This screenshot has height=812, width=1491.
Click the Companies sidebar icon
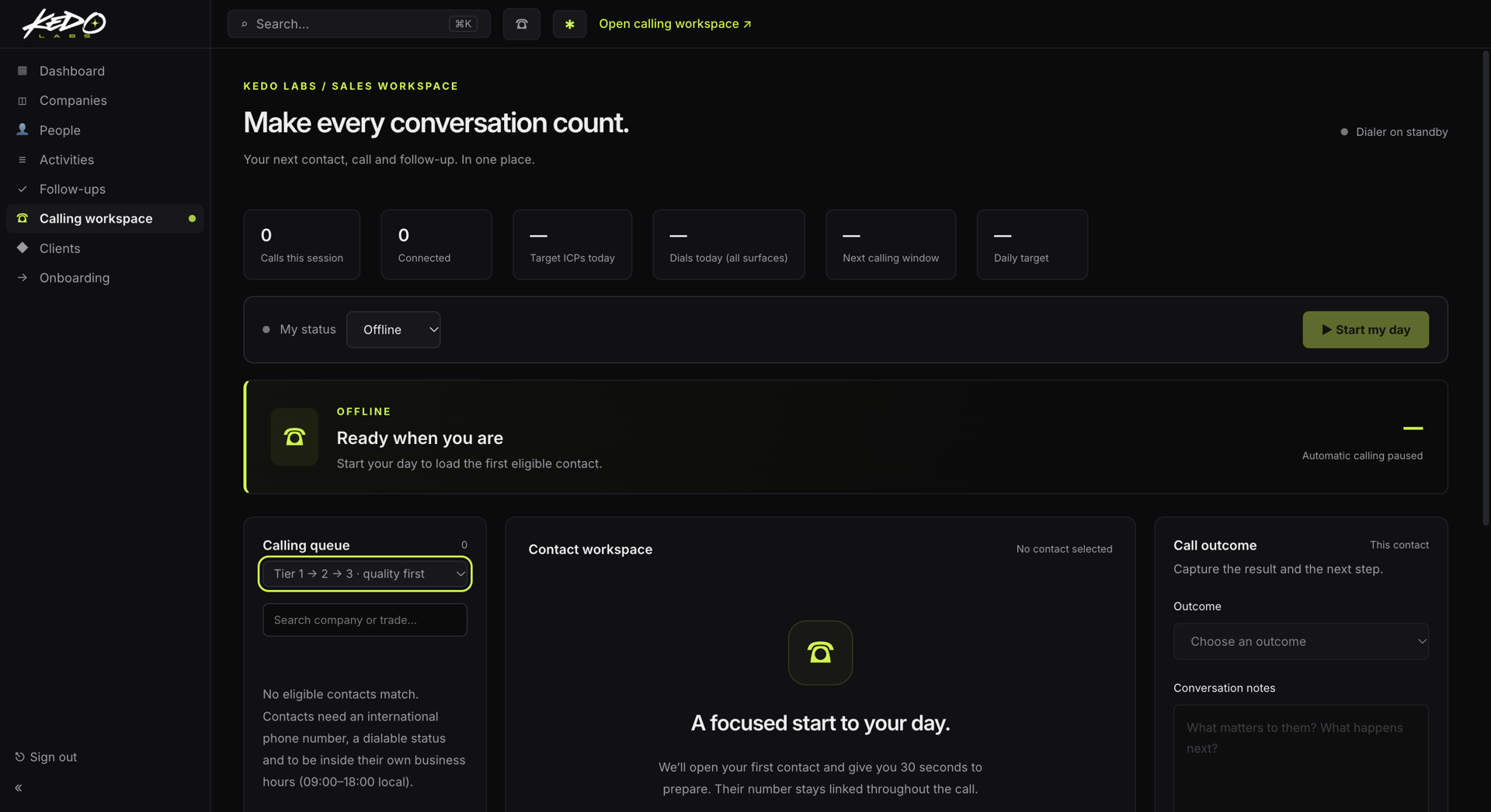click(23, 100)
